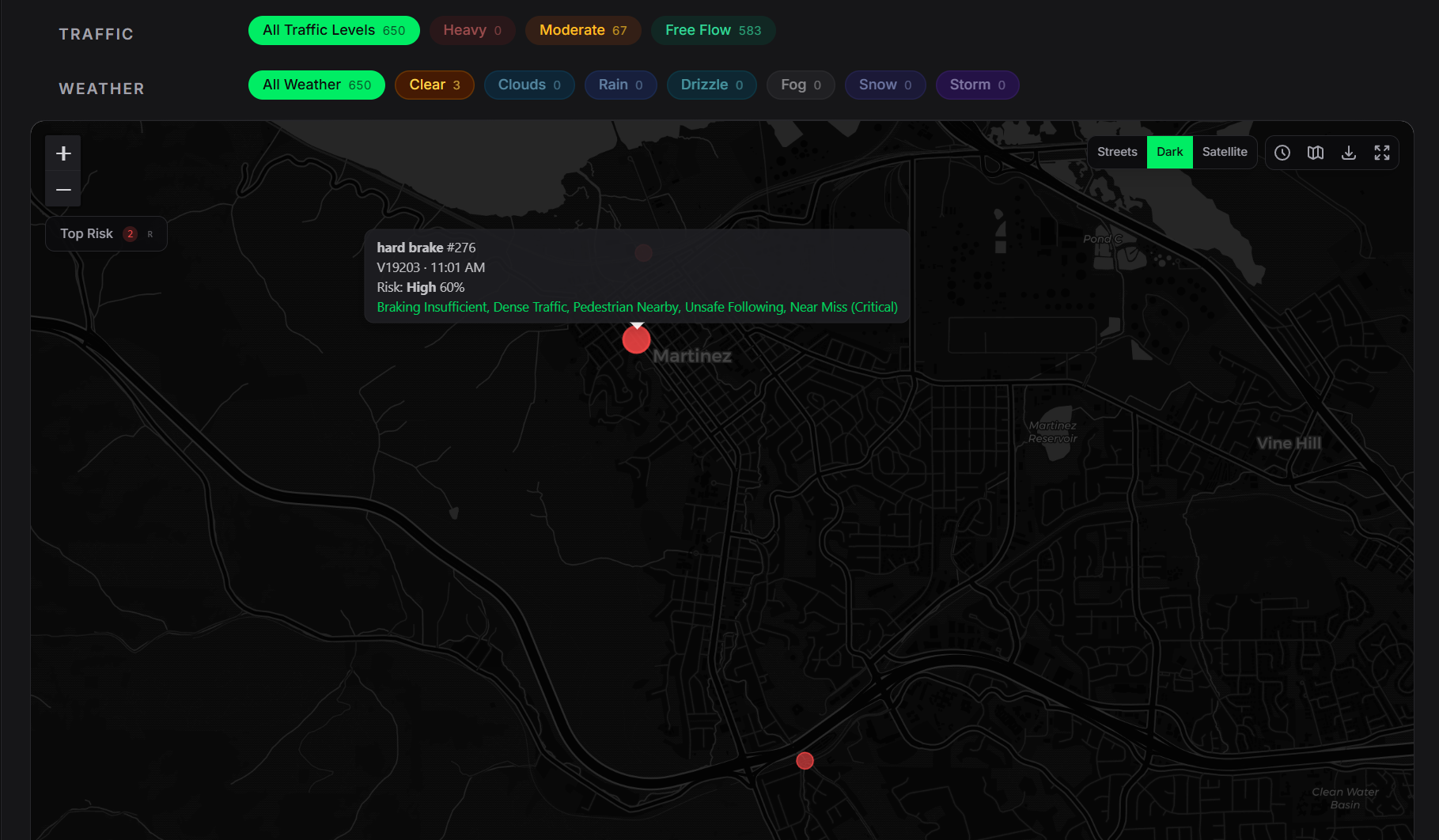
Task: Zoom out the map with minus button
Action: (63, 190)
